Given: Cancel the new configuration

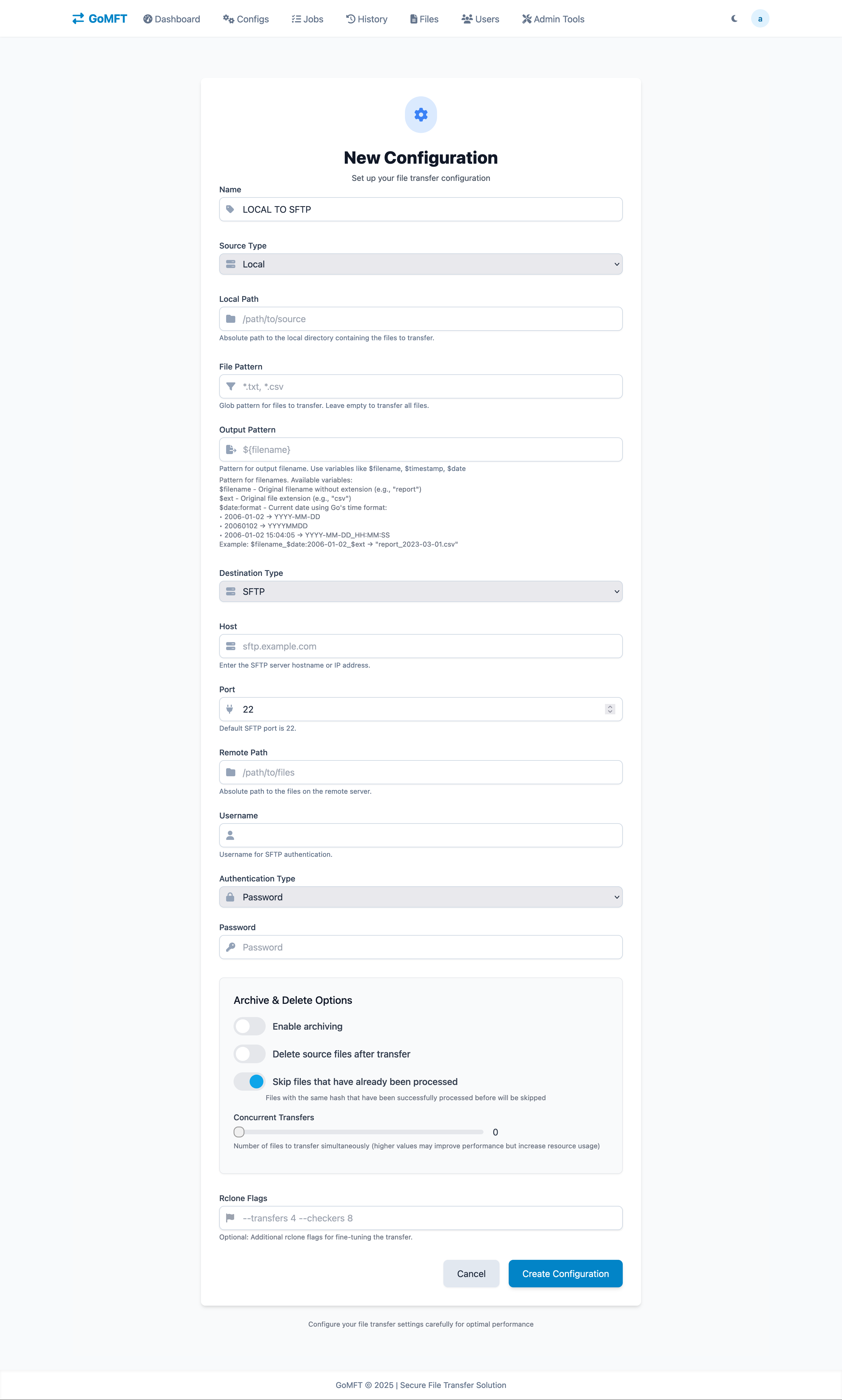Looking at the screenshot, I should [471, 1274].
